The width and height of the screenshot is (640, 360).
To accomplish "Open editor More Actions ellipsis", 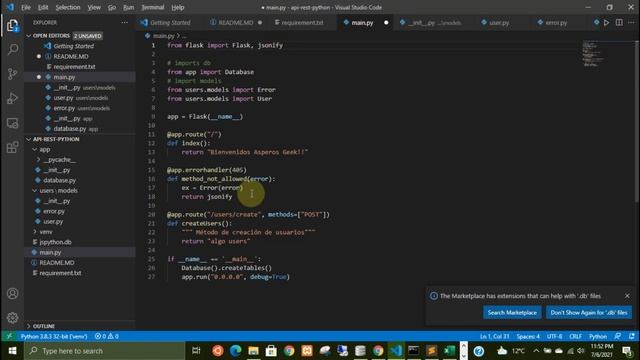I will (631, 22).
